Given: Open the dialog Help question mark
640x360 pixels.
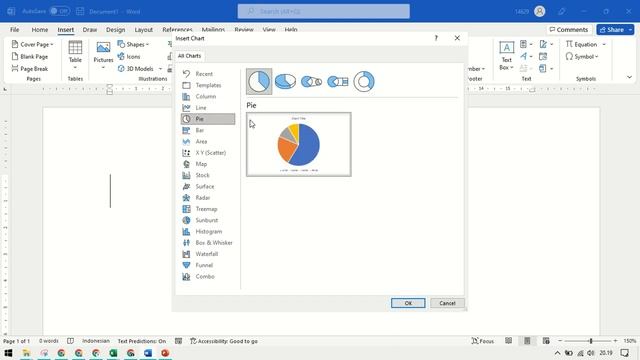Looking at the screenshot, I should point(436,38).
